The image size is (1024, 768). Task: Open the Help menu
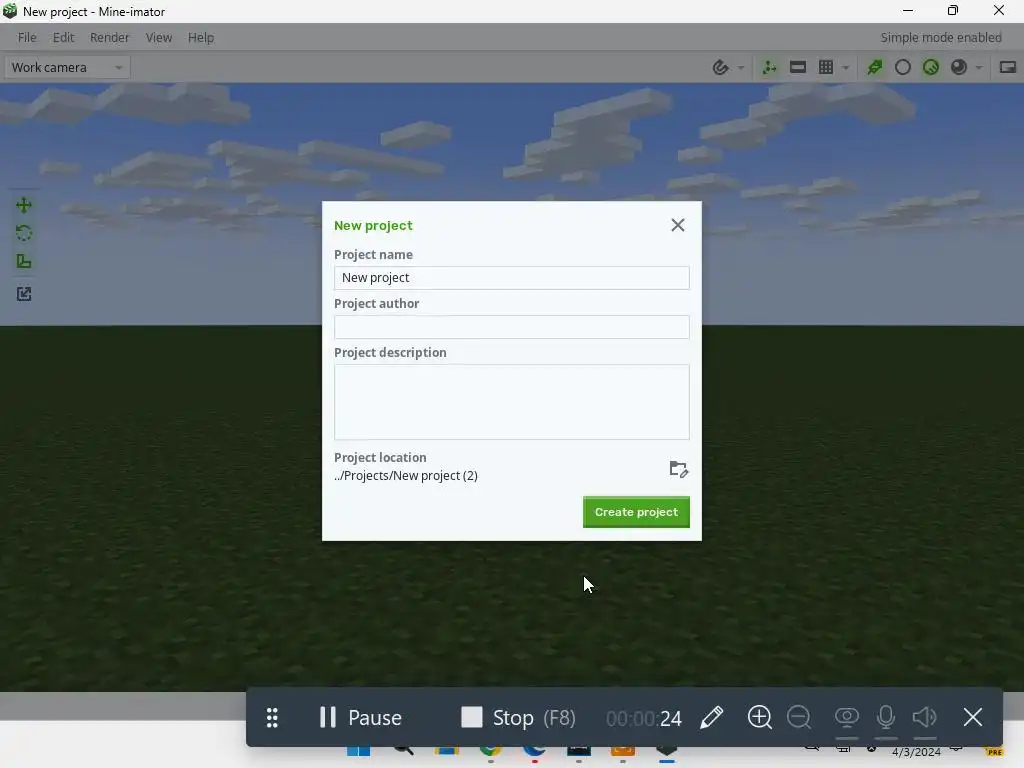click(200, 38)
